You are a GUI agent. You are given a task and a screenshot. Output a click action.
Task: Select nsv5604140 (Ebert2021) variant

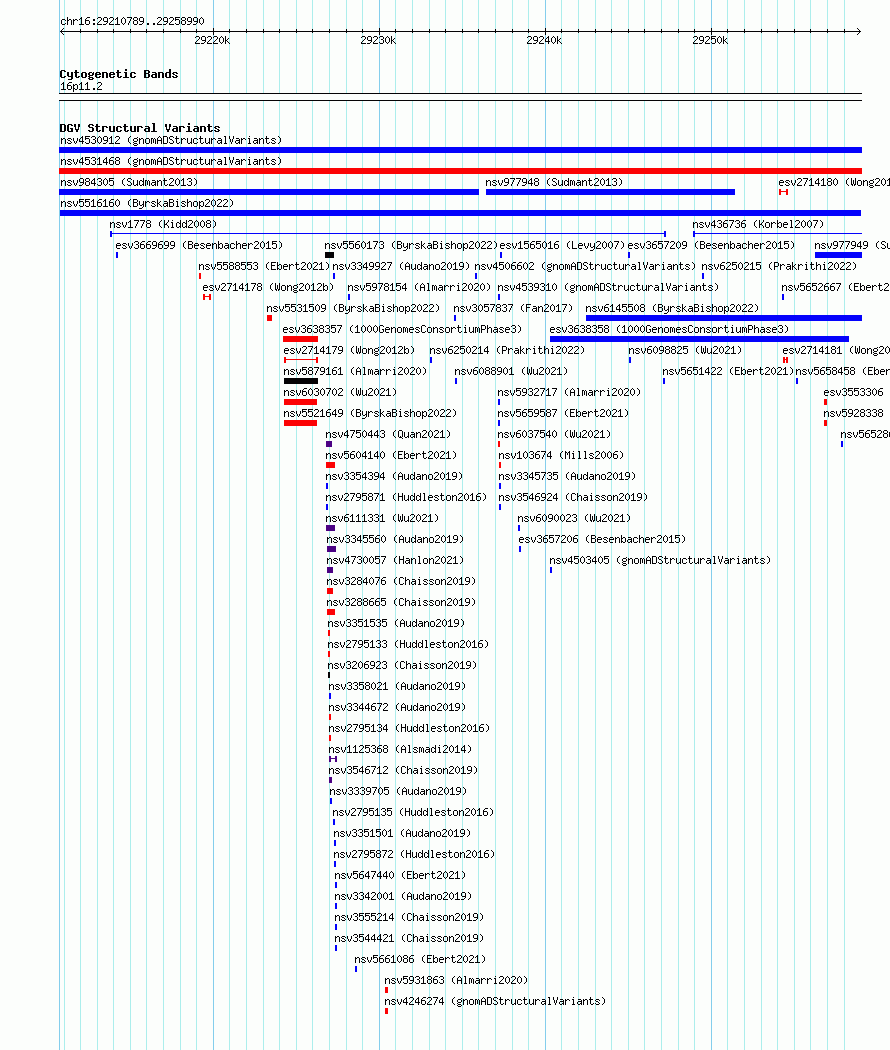pos(391,455)
